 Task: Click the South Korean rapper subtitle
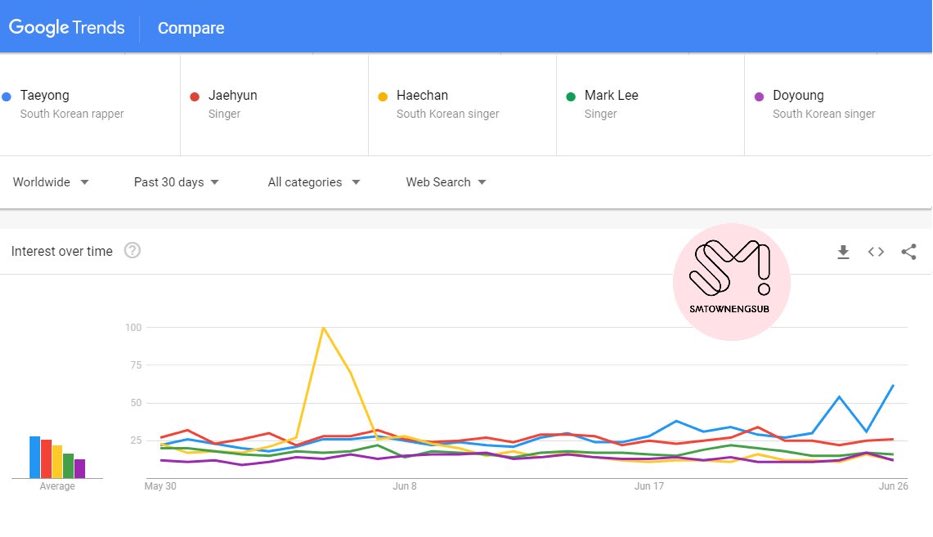72,114
